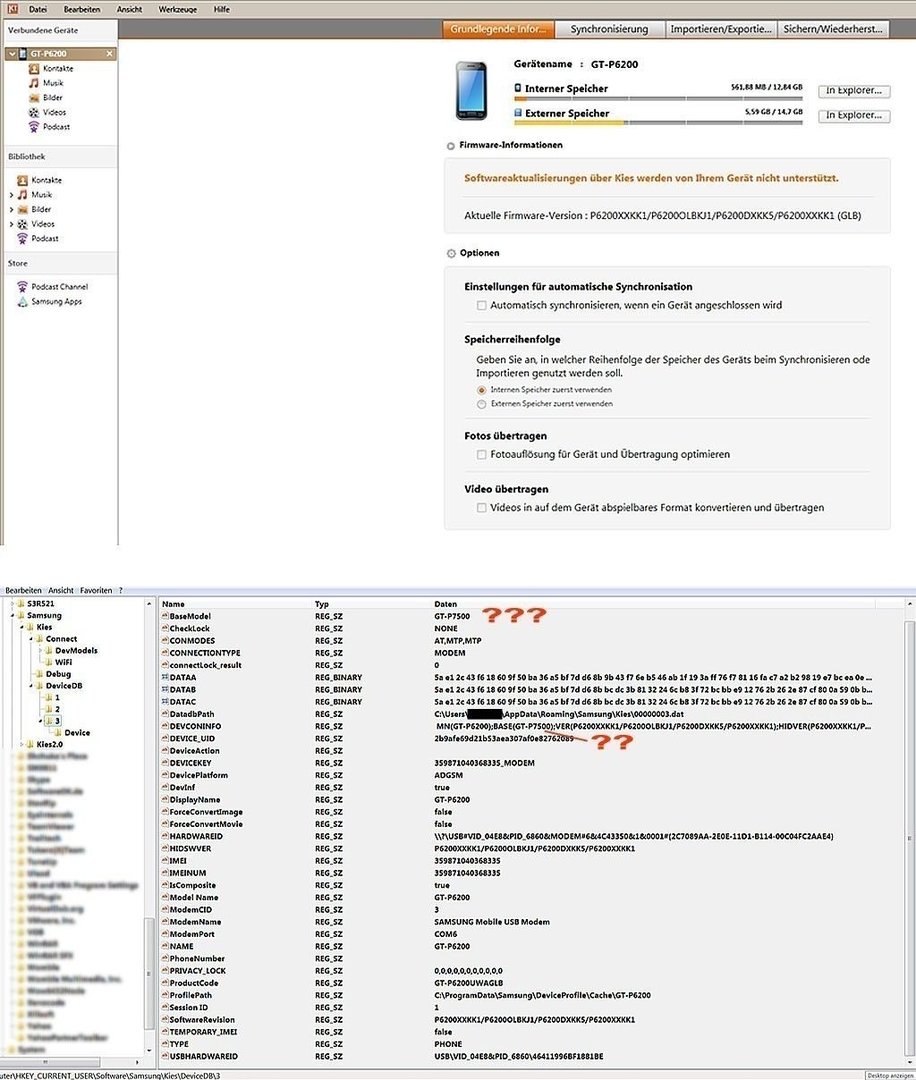The height and width of the screenshot is (1080, 916).
Task: Open Samsung Apps in the Store section
Action: [50, 302]
